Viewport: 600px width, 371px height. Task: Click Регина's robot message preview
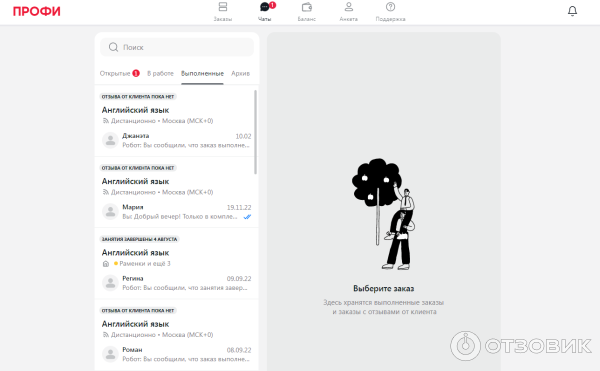click(x=185, y=288)
